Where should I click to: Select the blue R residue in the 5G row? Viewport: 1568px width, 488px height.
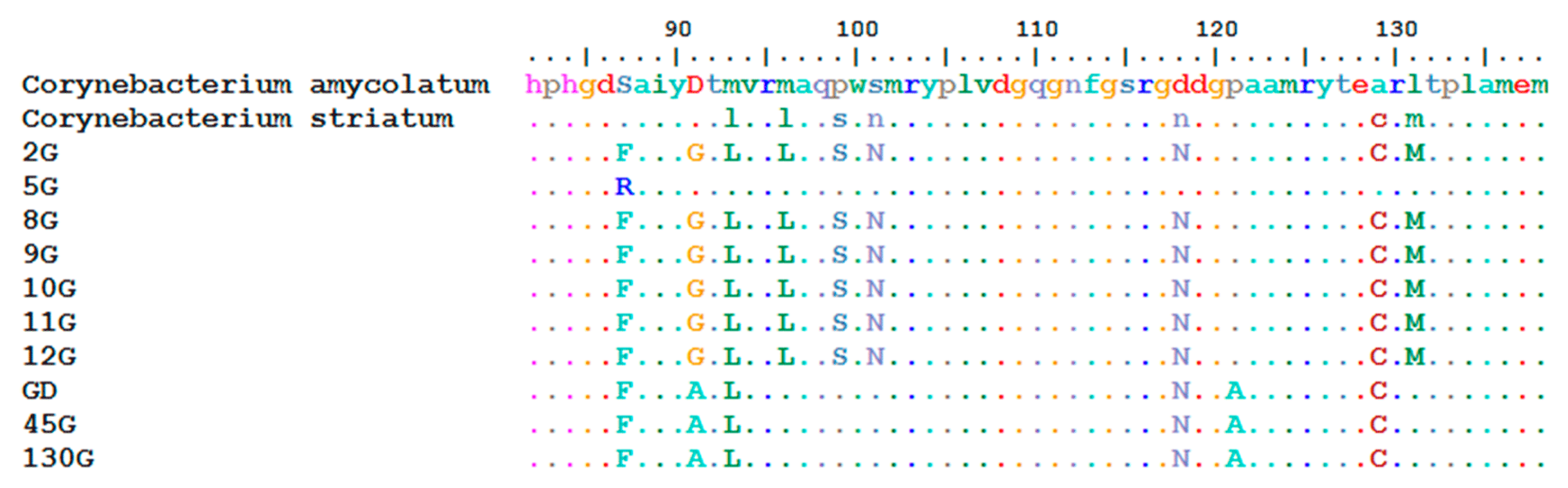coord(624,187)
